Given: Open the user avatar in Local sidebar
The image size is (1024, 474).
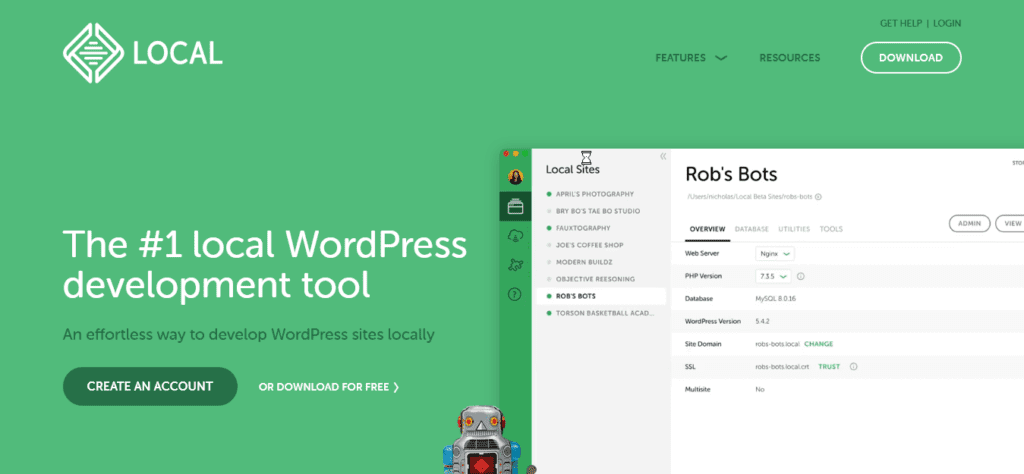Looking at the screenshot, I should coord(515,177).
